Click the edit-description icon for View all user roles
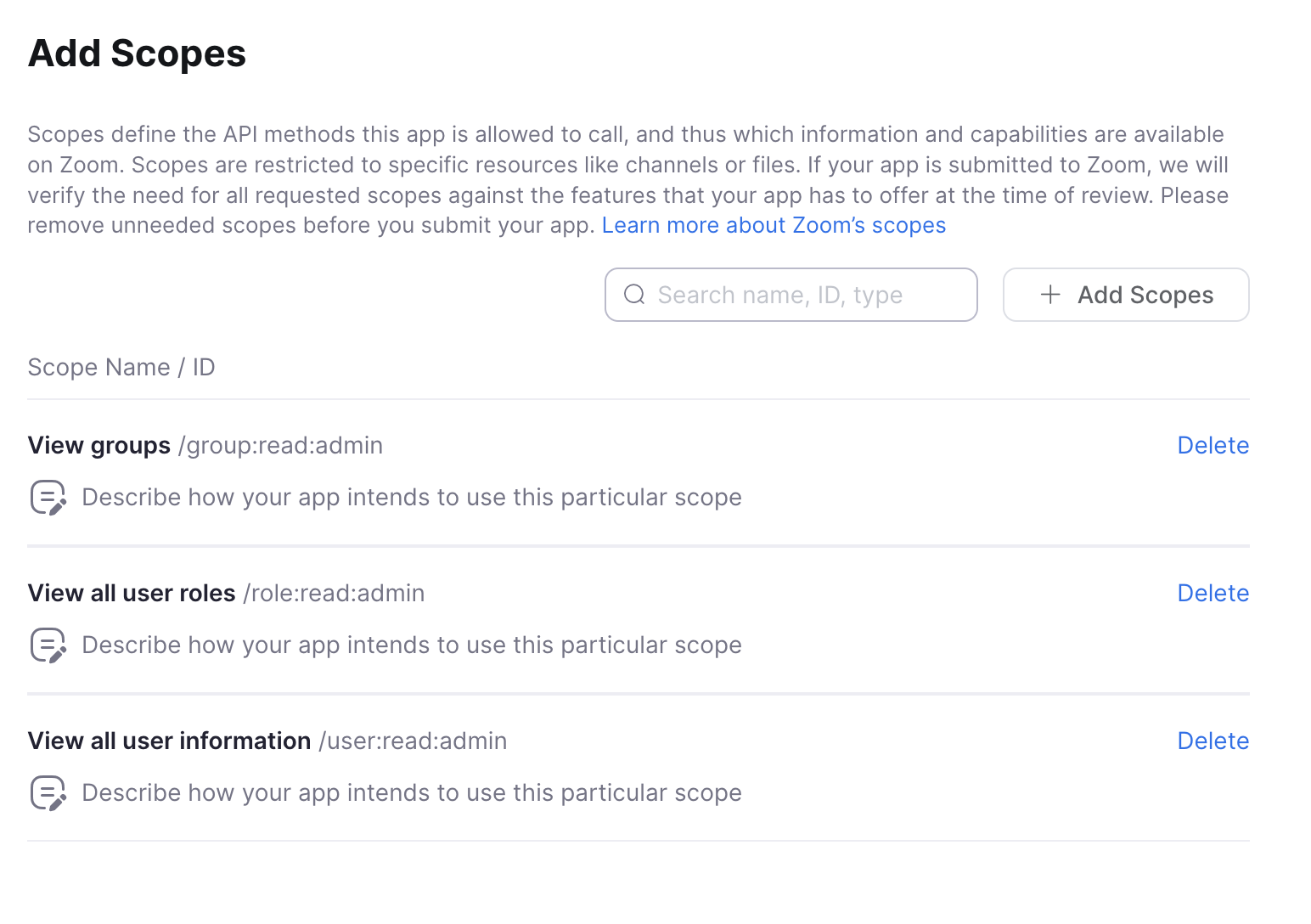The height and width of the screenshot is (924, 1311). [48, 645]
